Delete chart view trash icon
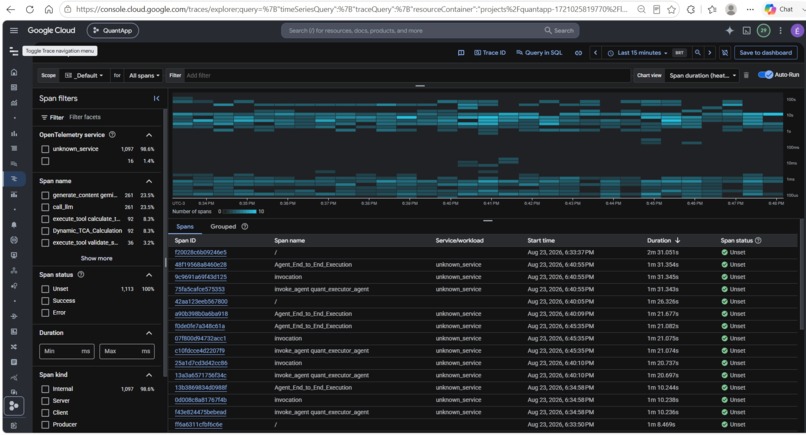Screen dimensions: 806x435 [746, 75]
